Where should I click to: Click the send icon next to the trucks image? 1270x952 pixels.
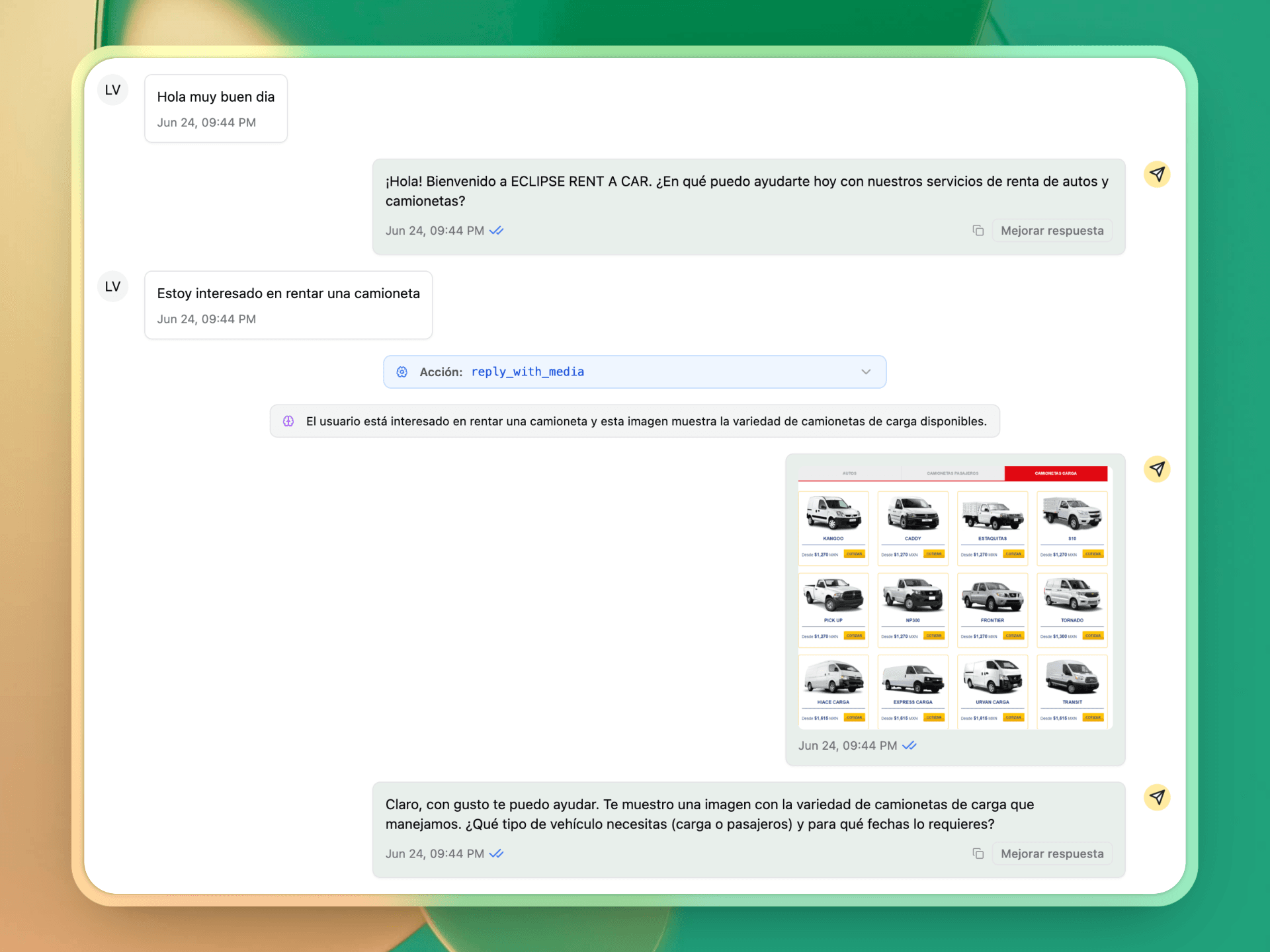(1158, 469)
